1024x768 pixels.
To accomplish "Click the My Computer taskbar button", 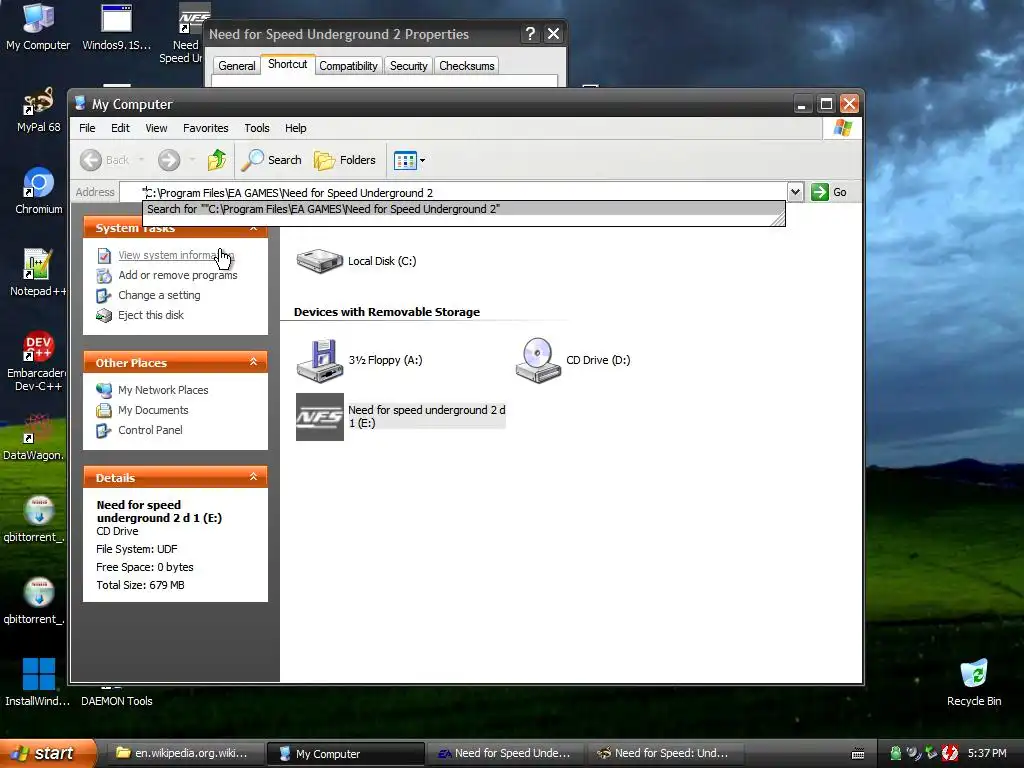I will tap(345, 754).
